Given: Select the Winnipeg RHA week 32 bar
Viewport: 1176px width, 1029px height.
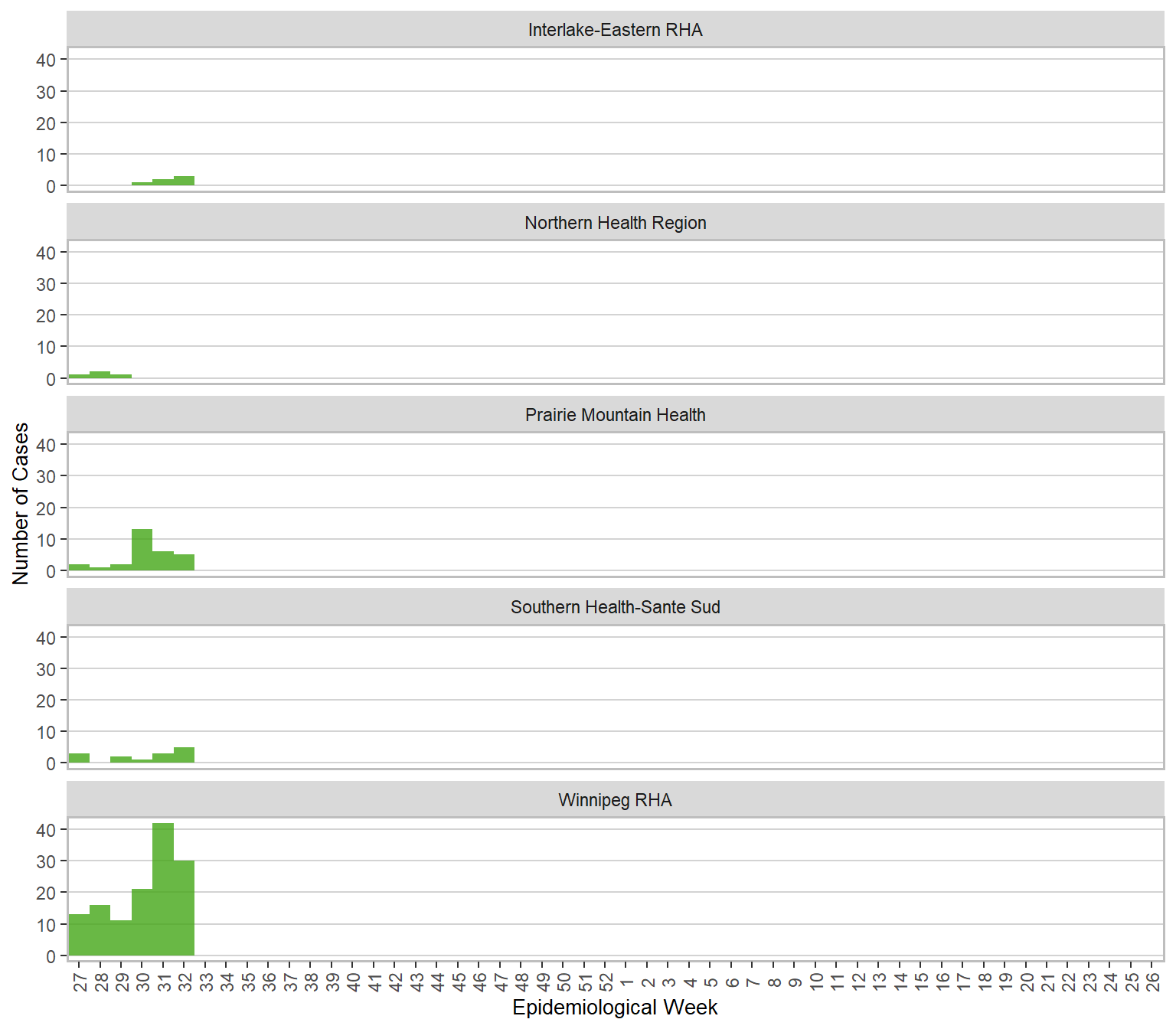Looking at the screenshot, I should point(184,907).
